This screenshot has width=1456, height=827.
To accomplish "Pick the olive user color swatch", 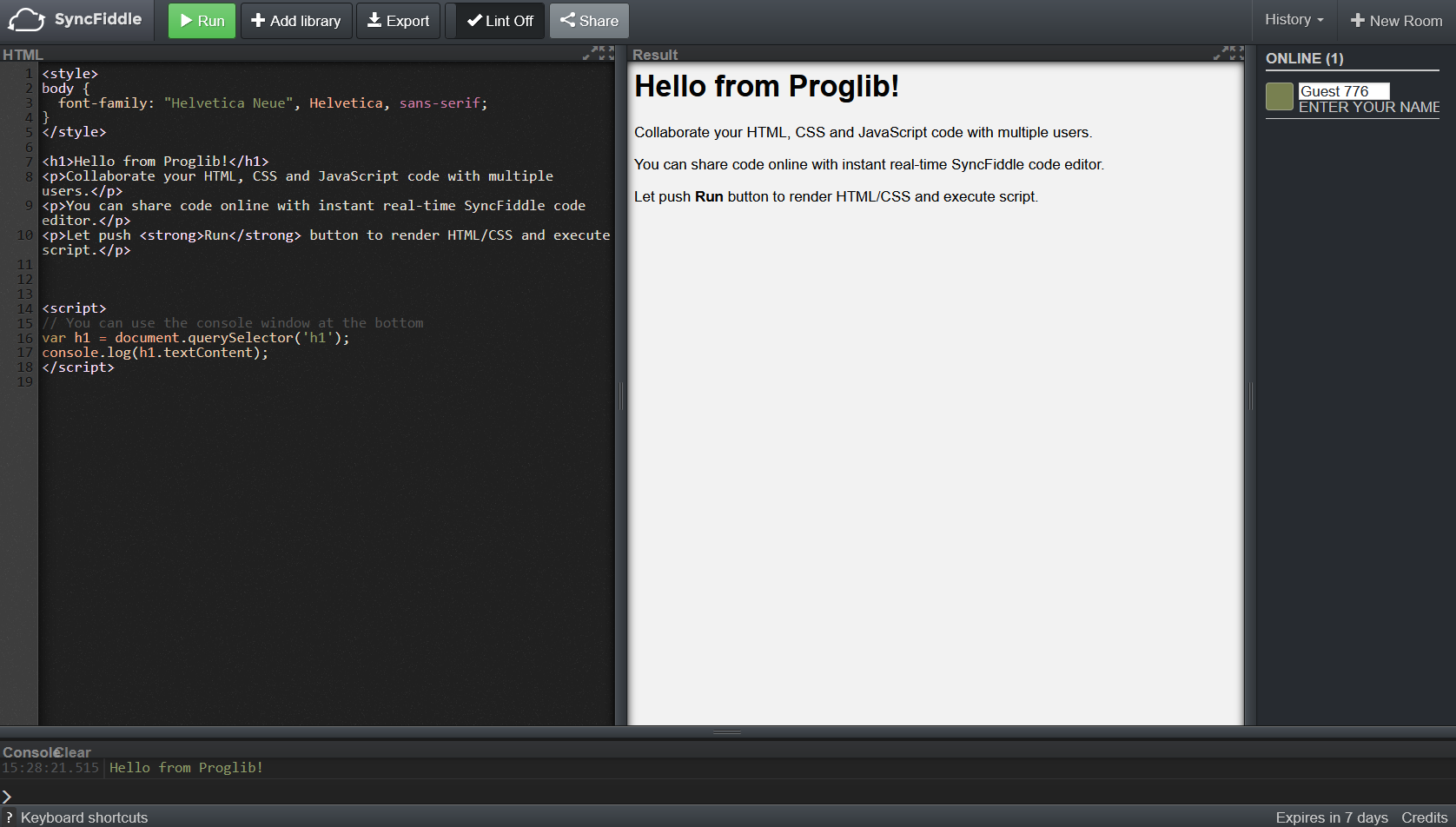I will [1280, 96].
